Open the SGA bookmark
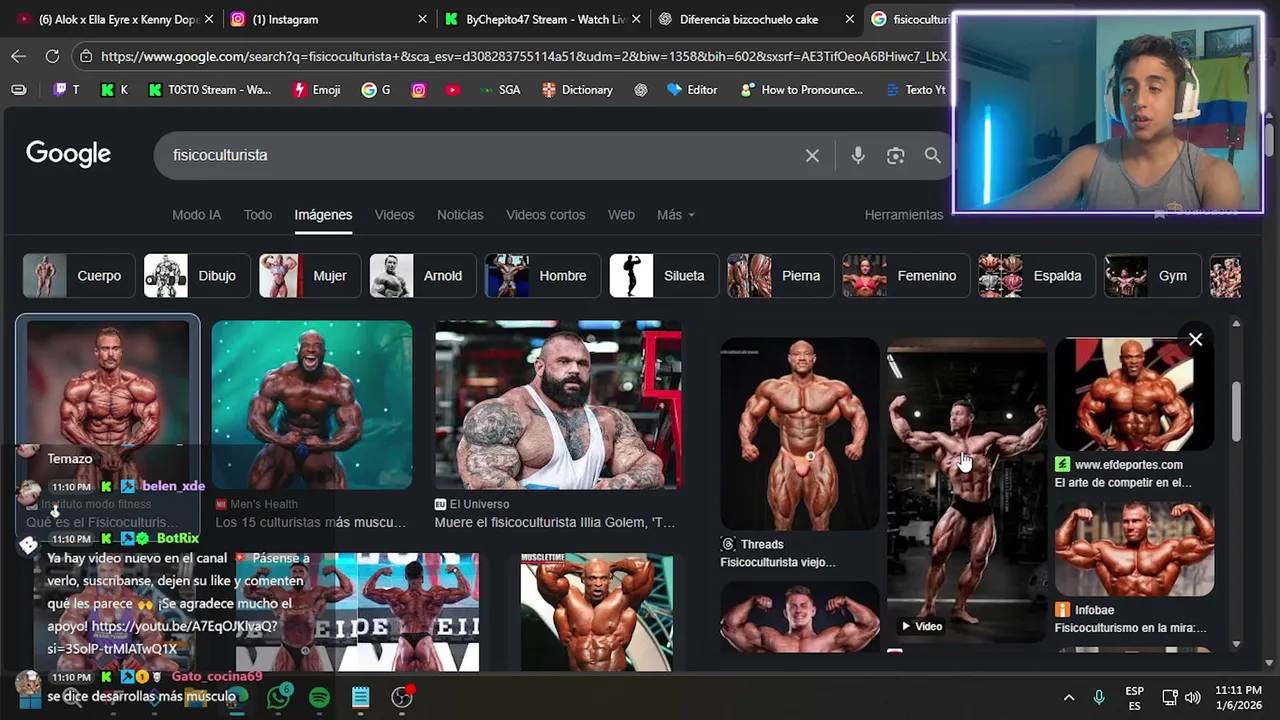 pyautogui.click(x=499, y=89)
